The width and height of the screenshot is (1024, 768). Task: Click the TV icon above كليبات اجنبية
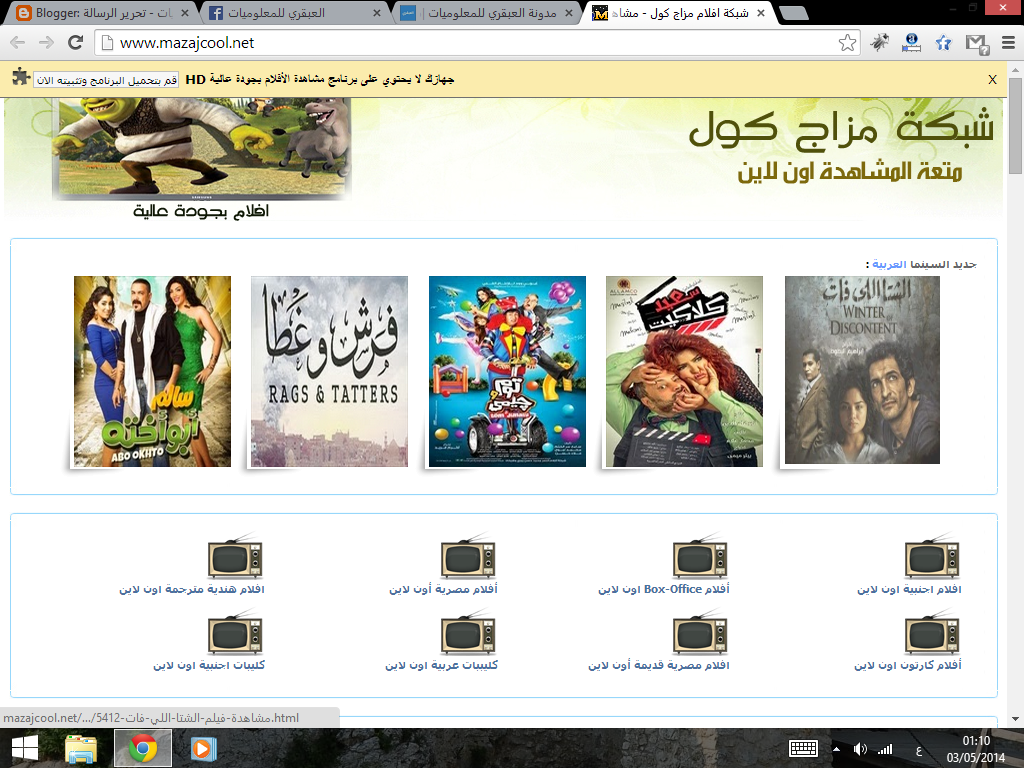coord(235,632)
